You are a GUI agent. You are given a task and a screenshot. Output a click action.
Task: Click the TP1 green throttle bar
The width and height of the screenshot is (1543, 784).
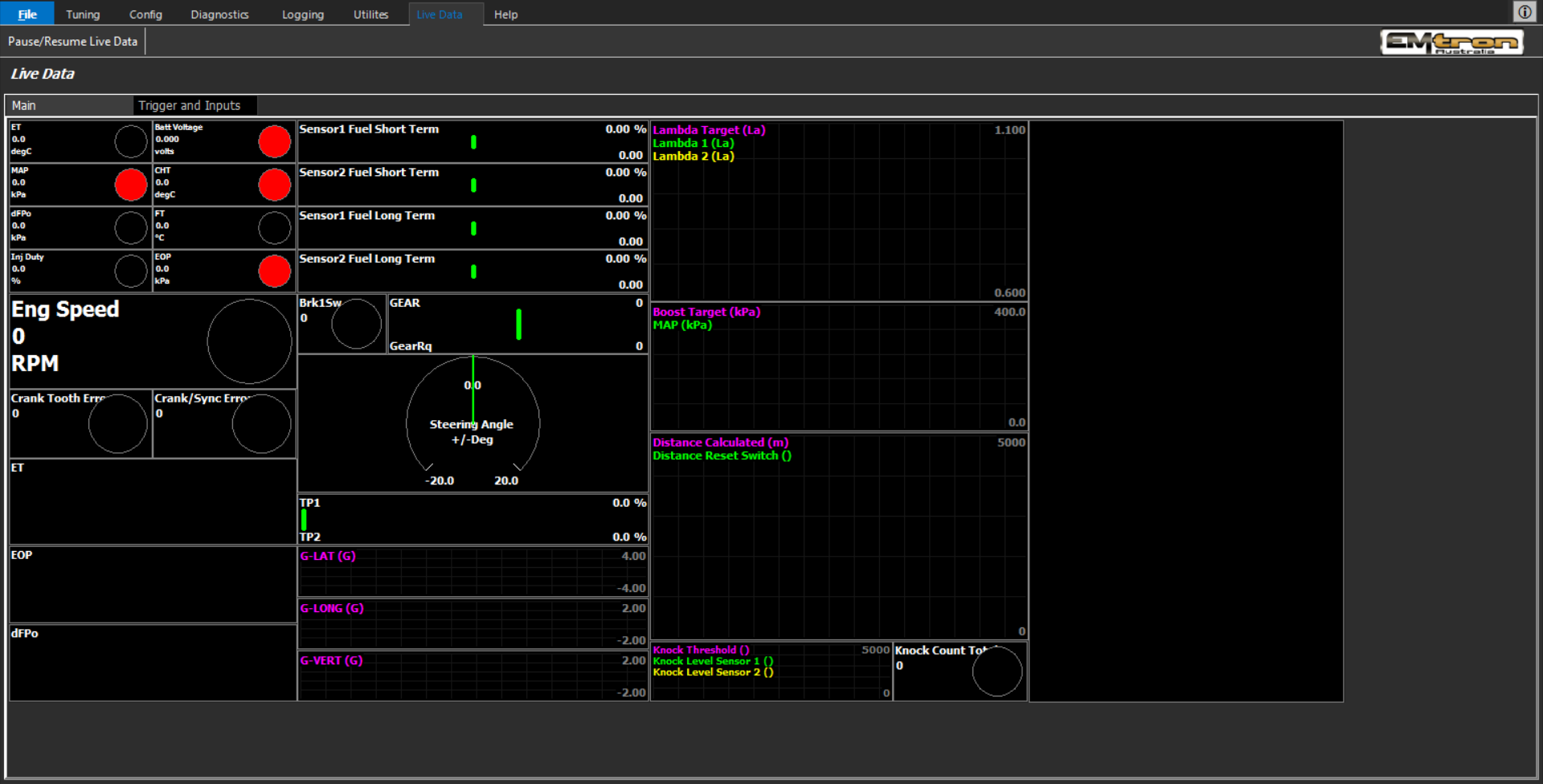304,521
